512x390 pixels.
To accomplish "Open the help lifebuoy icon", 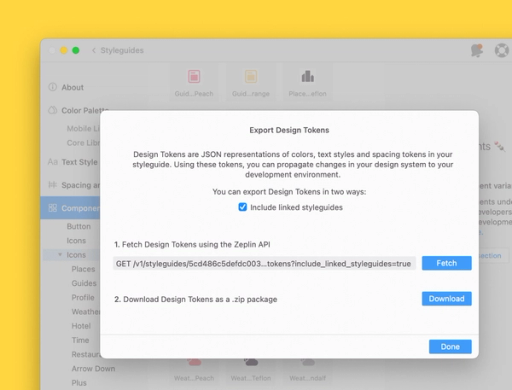I will pos(501,50).
